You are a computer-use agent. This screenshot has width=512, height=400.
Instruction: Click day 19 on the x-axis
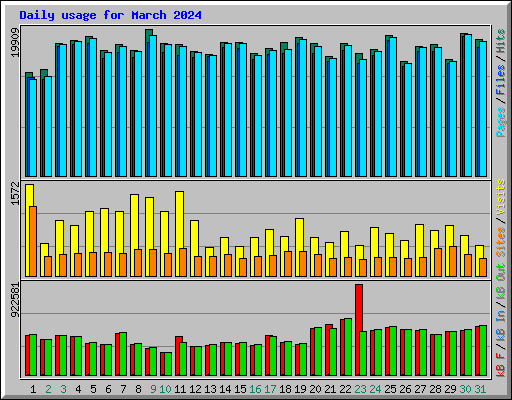point(300,389)
